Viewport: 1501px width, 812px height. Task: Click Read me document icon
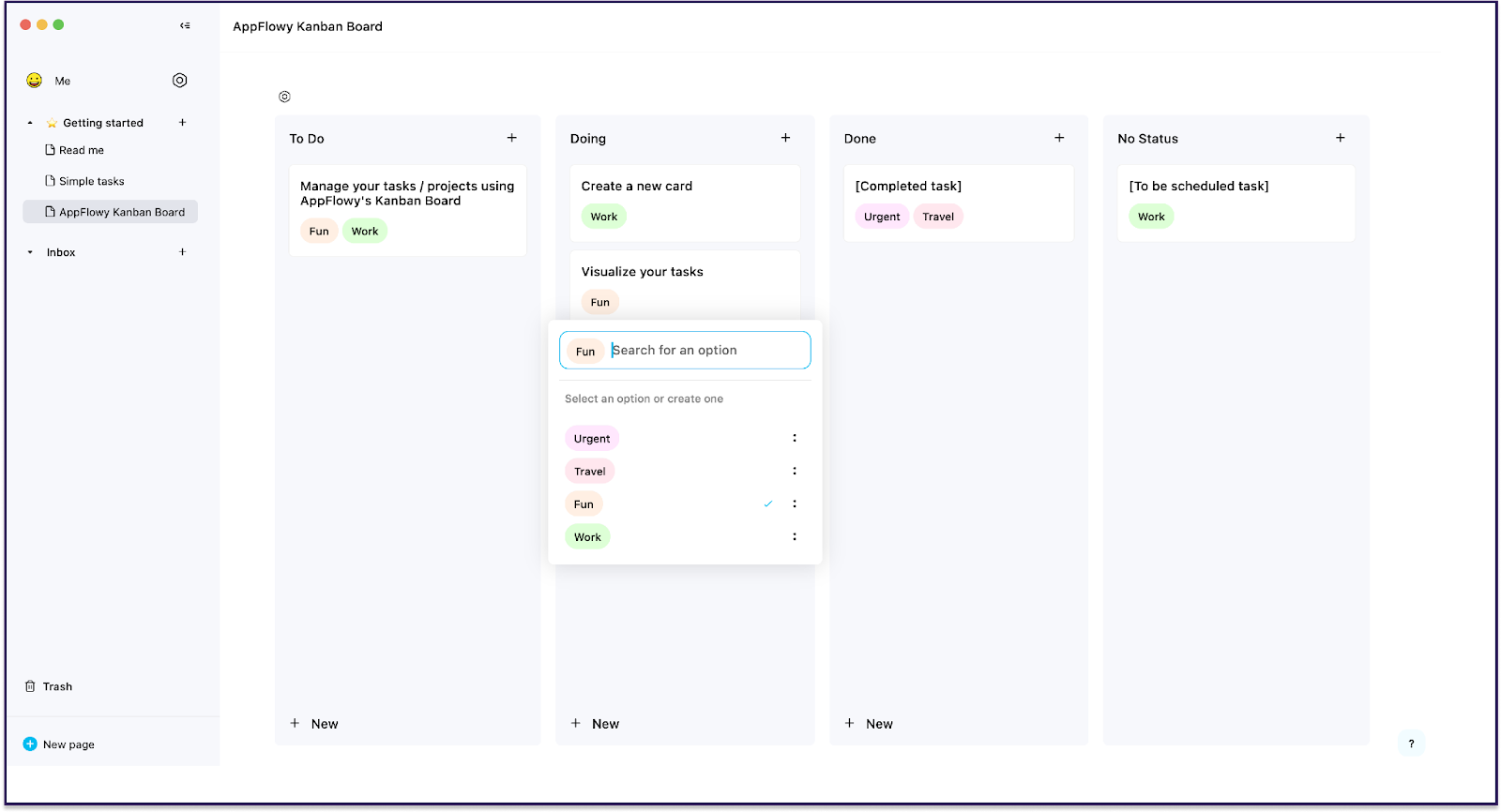pyautogui.click(x=51, y=150)
